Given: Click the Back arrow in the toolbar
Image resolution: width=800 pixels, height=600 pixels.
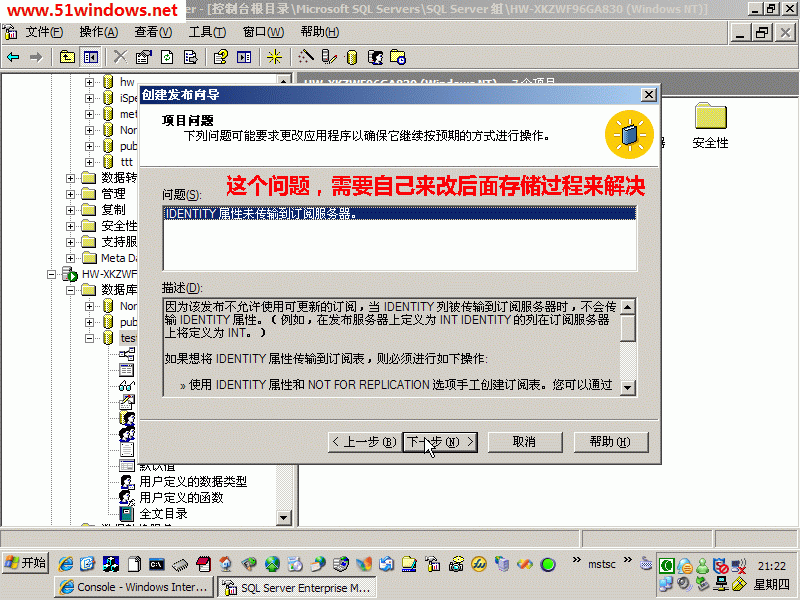Looking at the screenshot, I should (13, 57).
